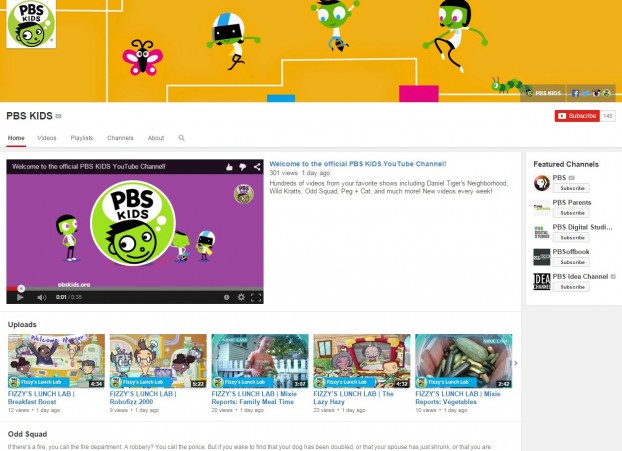Click the PBS KIDS watermark in video player
622x451 pixels.
coord(244,194)
